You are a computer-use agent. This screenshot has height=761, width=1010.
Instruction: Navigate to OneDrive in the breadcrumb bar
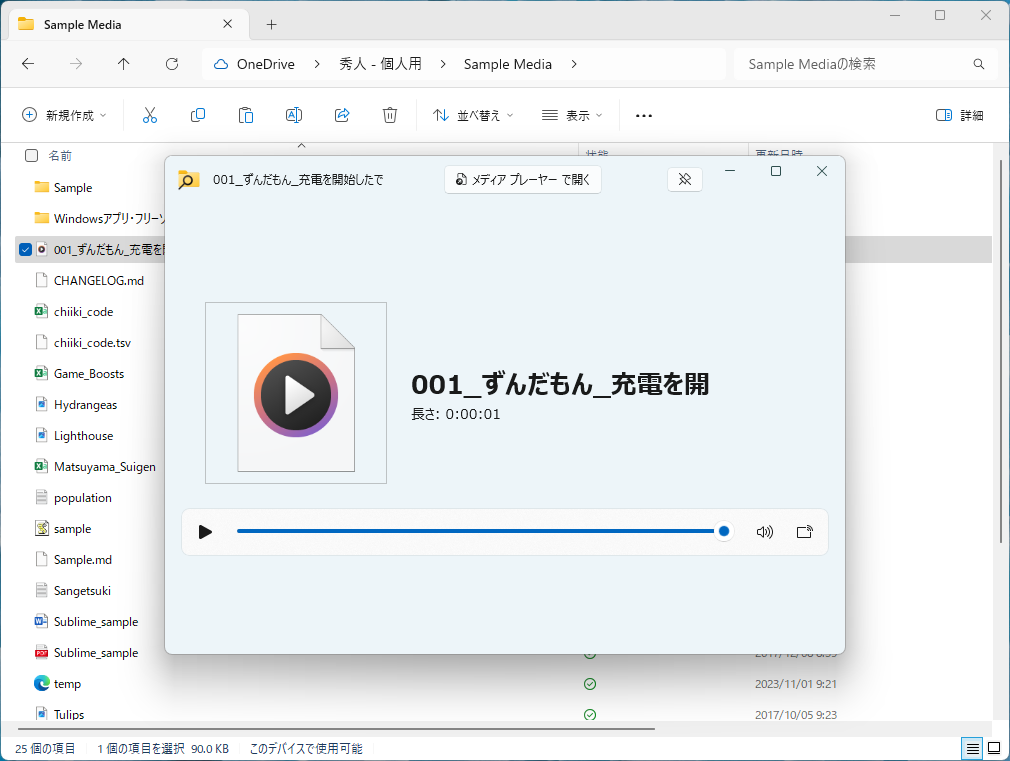coord(266,63)
